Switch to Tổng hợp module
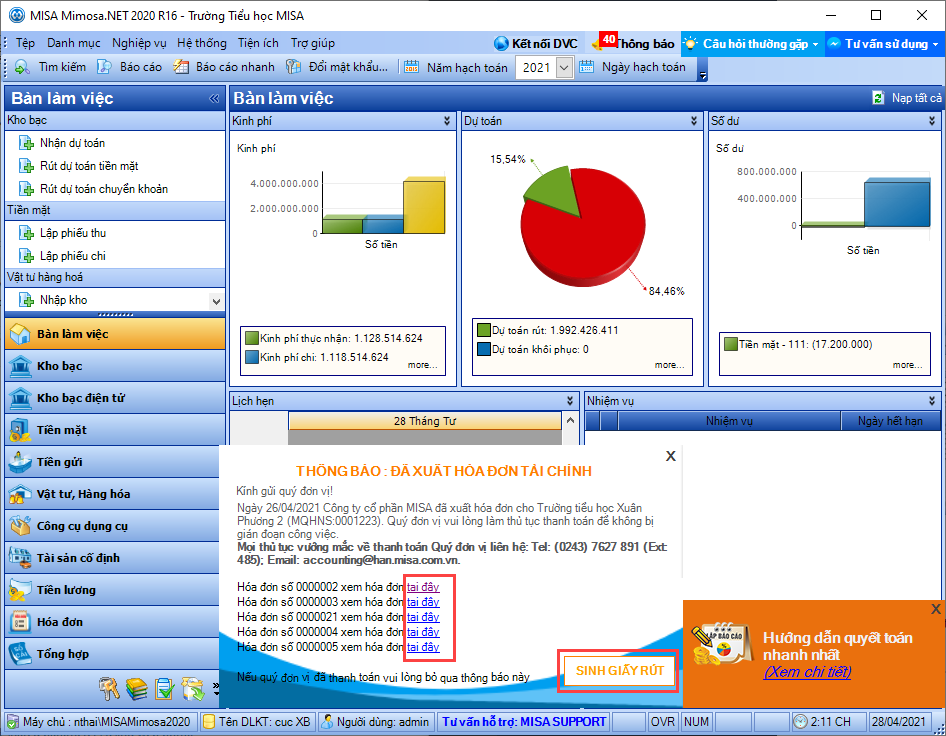Screen dimensions: 946x736 coord(112,654)
